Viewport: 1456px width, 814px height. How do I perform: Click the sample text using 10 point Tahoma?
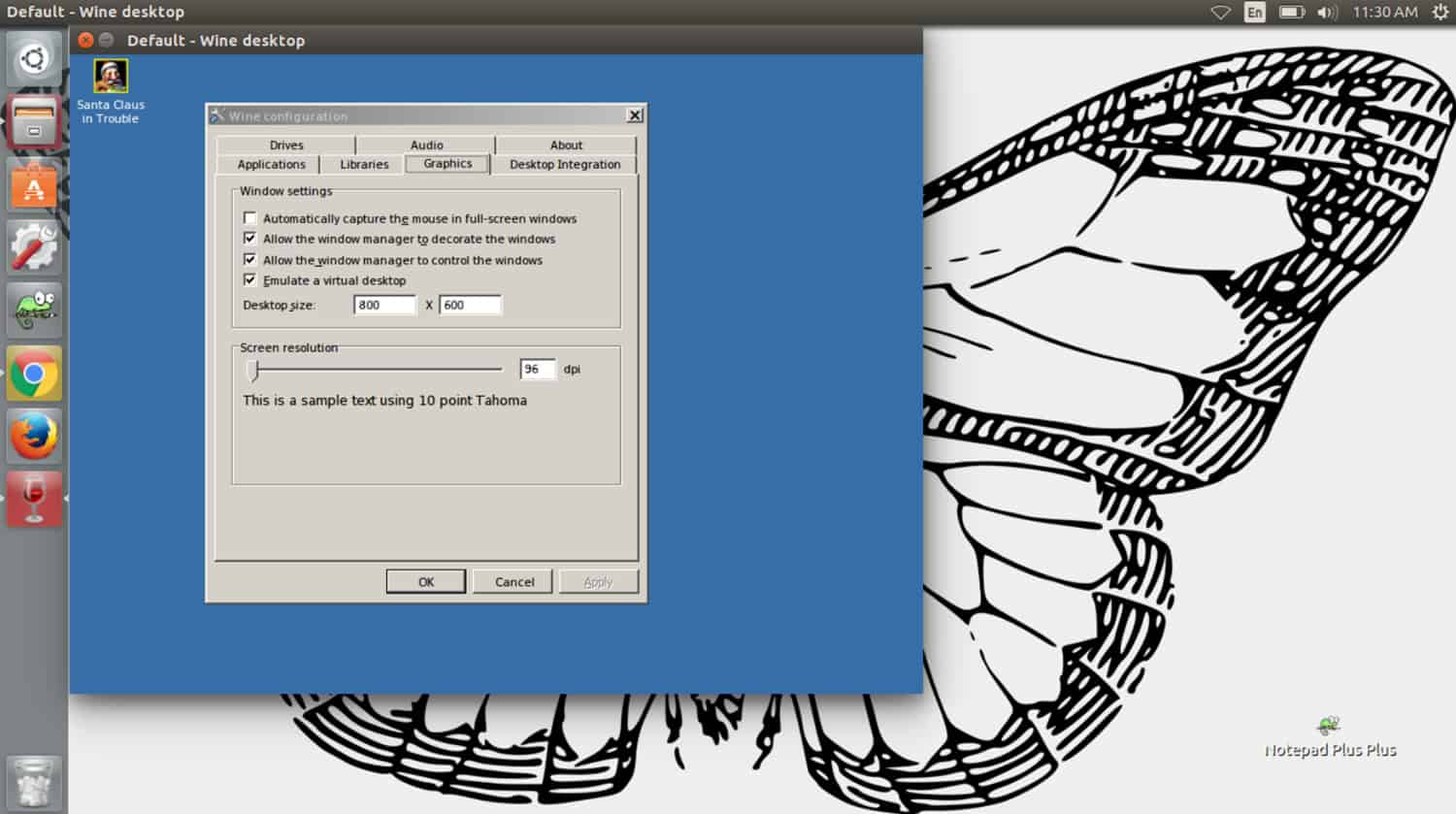384,400
